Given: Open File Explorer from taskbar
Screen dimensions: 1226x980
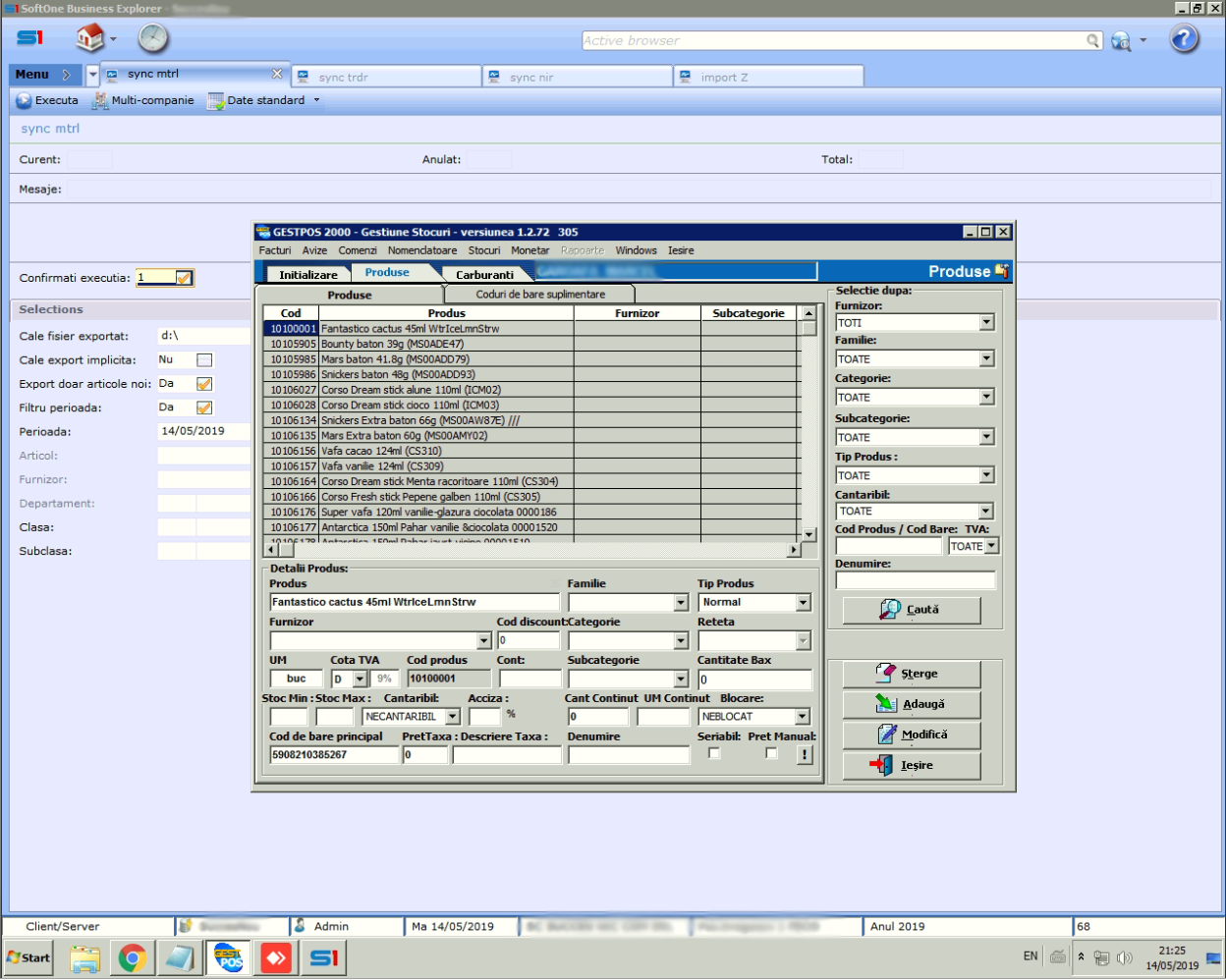Looking at the screenshot, I should point(85,958).
